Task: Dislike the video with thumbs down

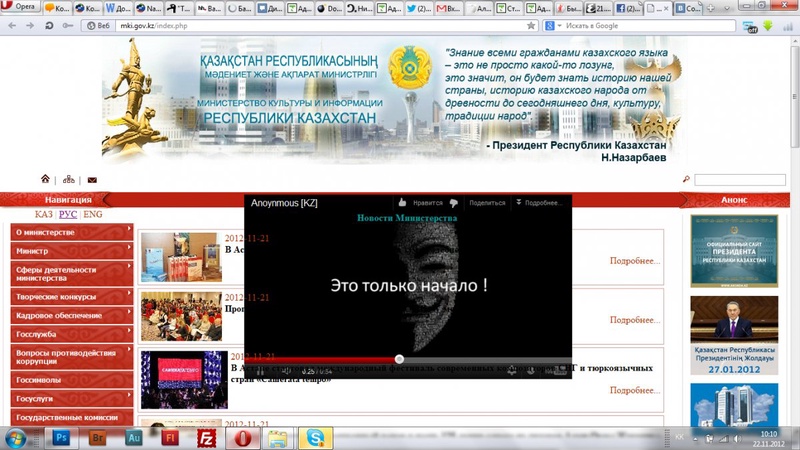Action: (x=454, y=203)
